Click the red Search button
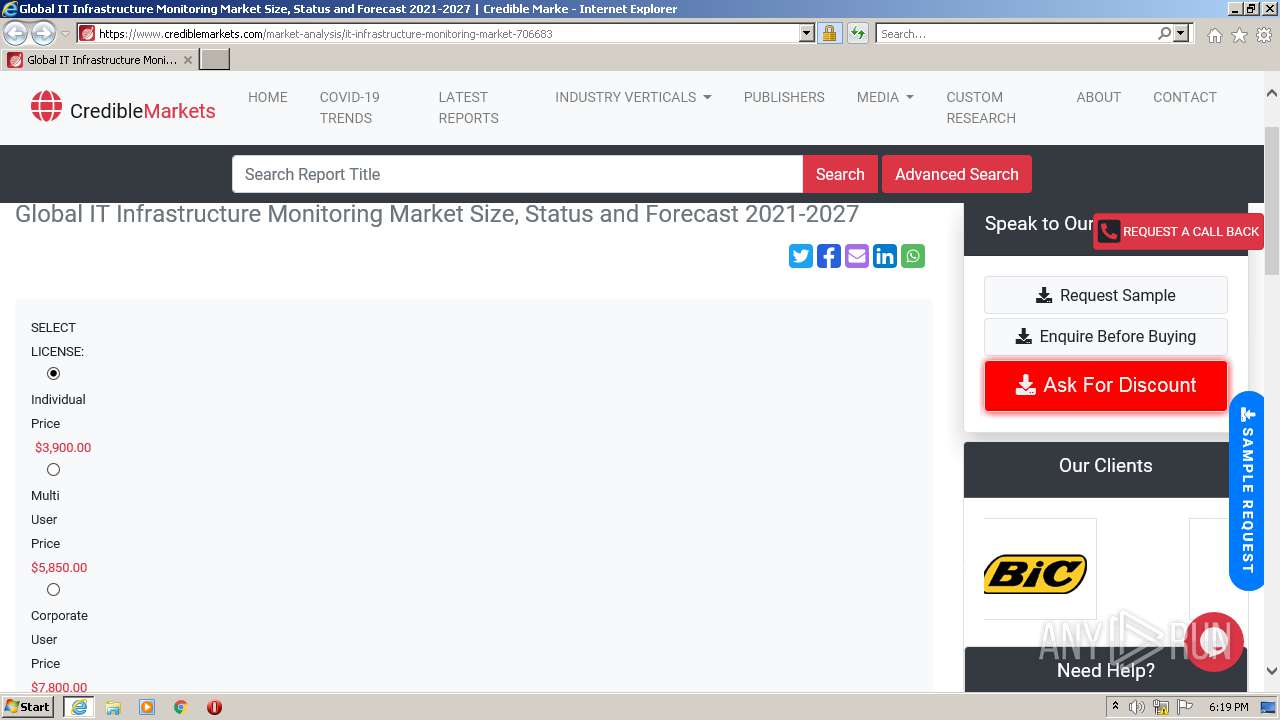The image size is (1280, 720). [840, 174]
